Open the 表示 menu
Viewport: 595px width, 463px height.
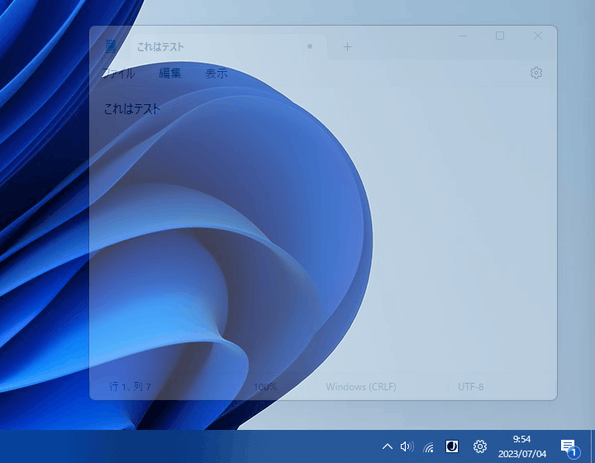click(216, 73)
